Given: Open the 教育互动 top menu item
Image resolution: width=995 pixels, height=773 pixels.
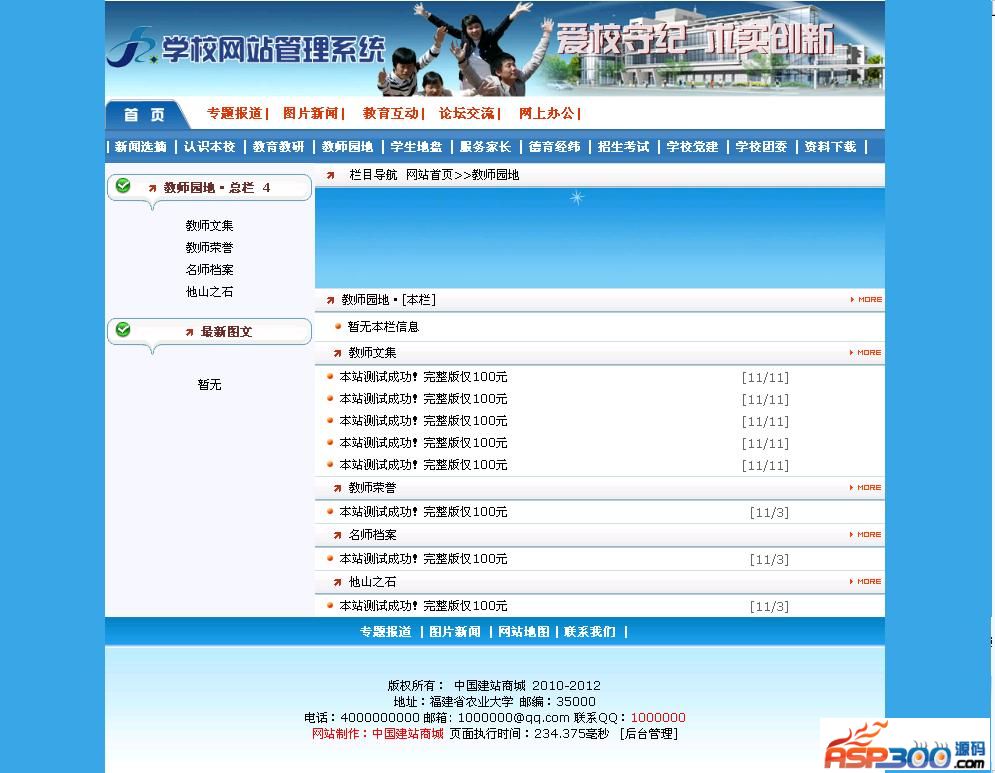Looking at the screenshot, I should click(x=390, y=114).
